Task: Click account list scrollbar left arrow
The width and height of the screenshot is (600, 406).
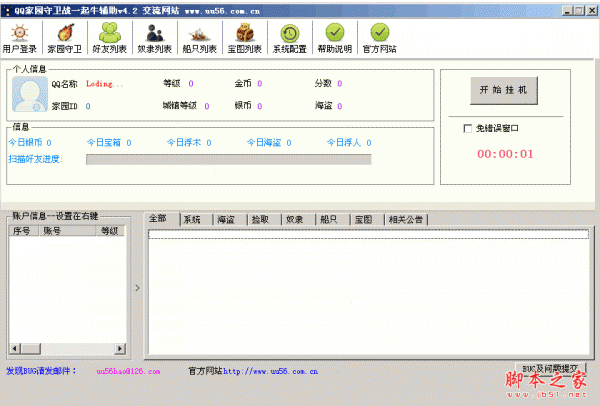Action: pos(15,348)
